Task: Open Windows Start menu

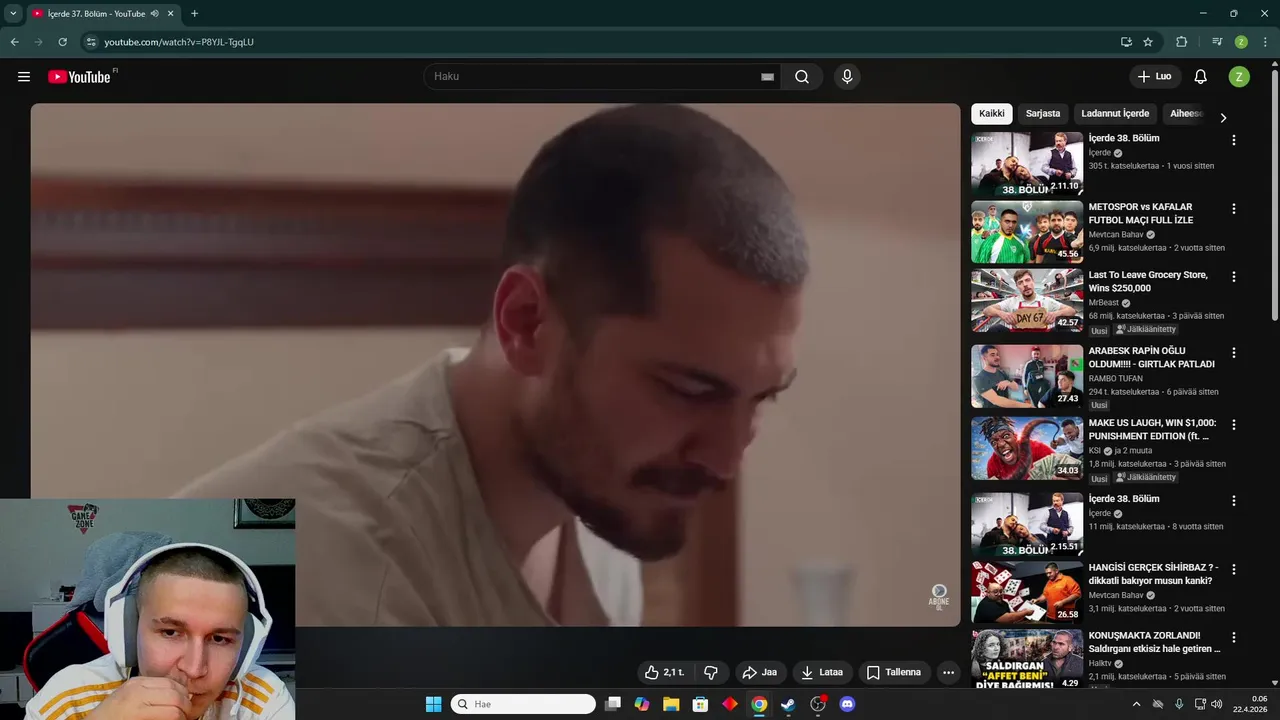Action: (433, 704)
